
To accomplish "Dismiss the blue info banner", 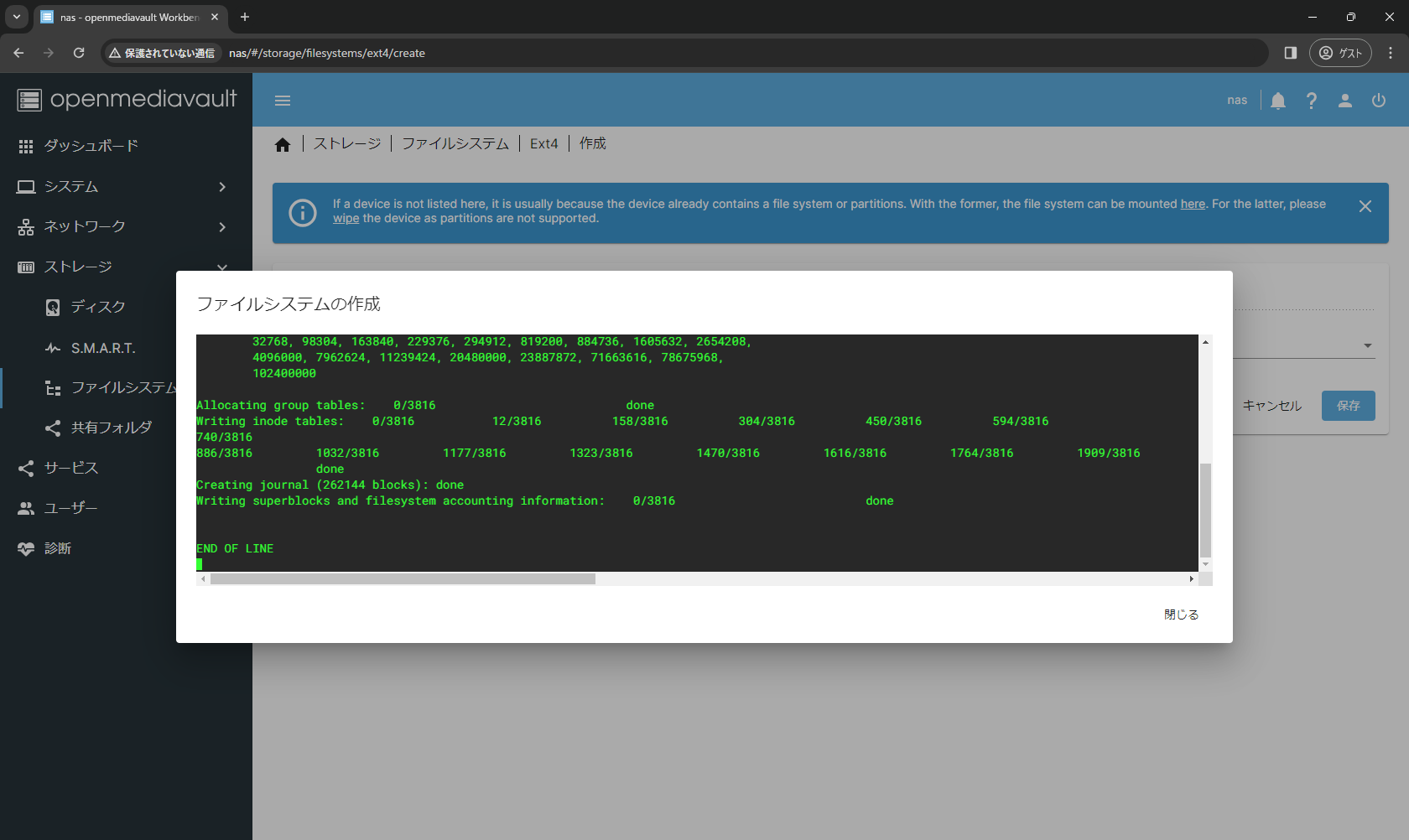I will 1365,206.
